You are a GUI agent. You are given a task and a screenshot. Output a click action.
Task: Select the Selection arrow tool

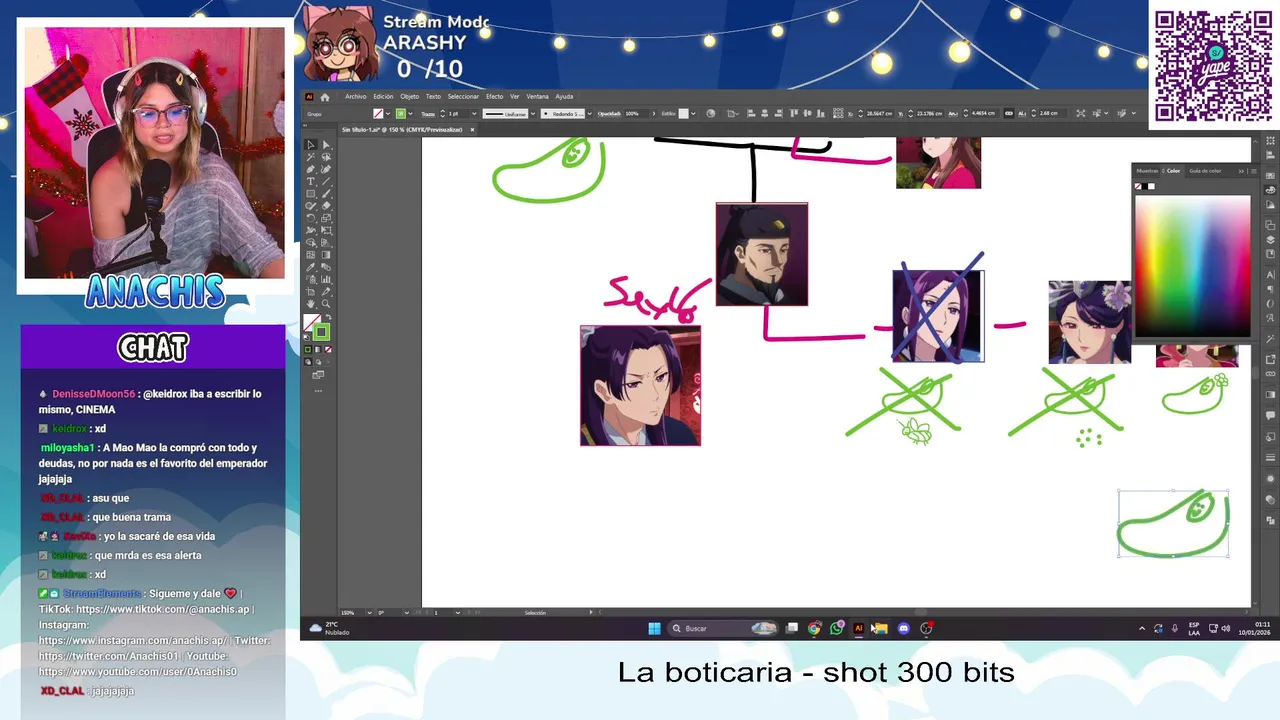click(x=311, y=144)
